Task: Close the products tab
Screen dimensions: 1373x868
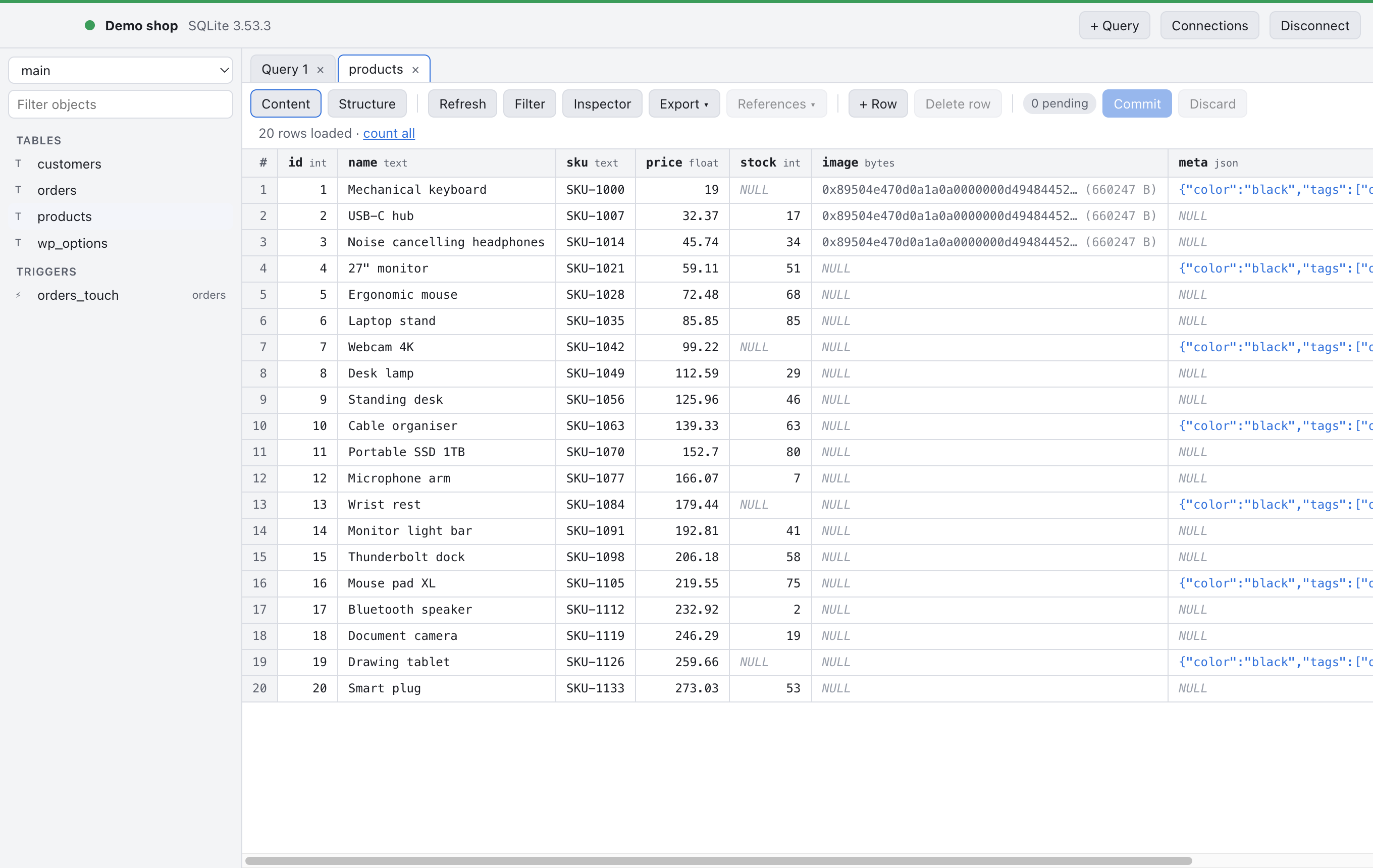Action: (x=415, y=70)
